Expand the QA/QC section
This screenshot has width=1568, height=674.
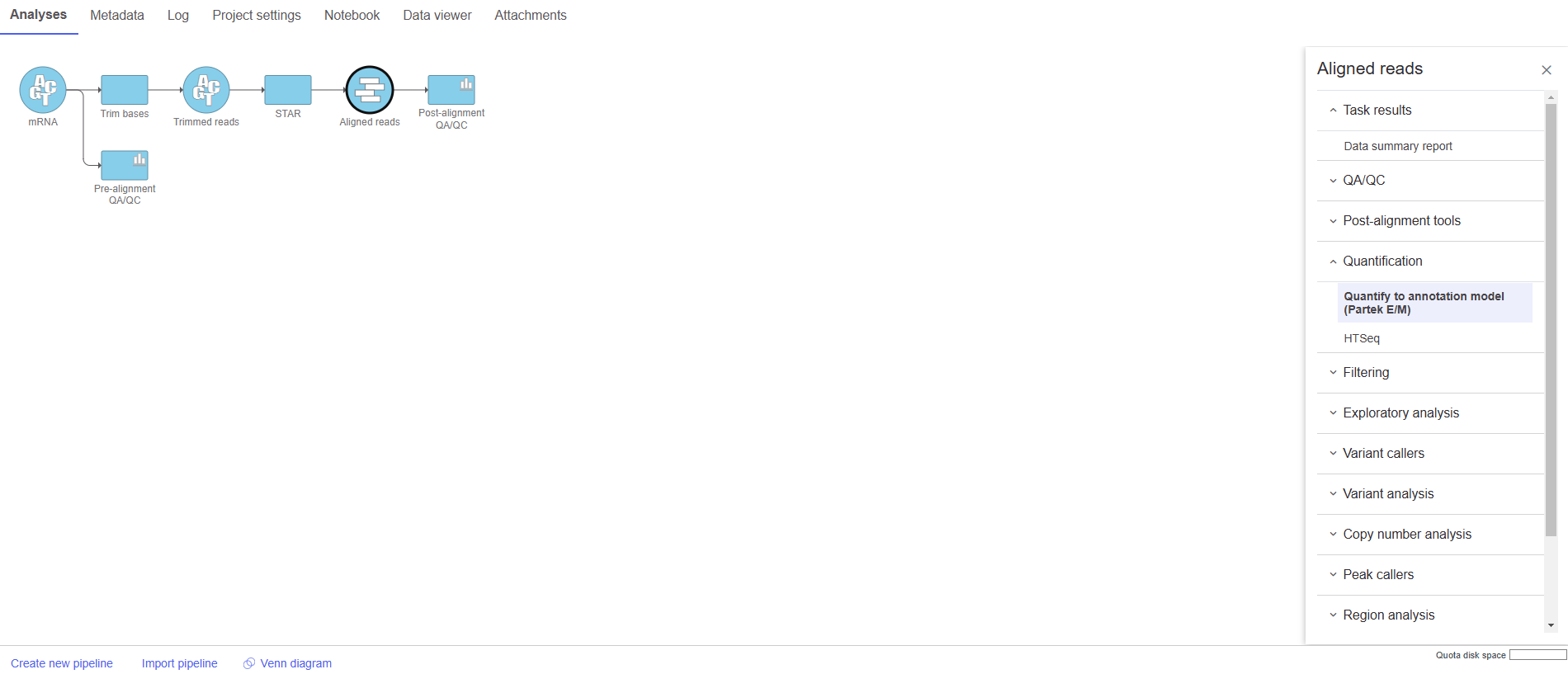click(x=1363, y=181)
